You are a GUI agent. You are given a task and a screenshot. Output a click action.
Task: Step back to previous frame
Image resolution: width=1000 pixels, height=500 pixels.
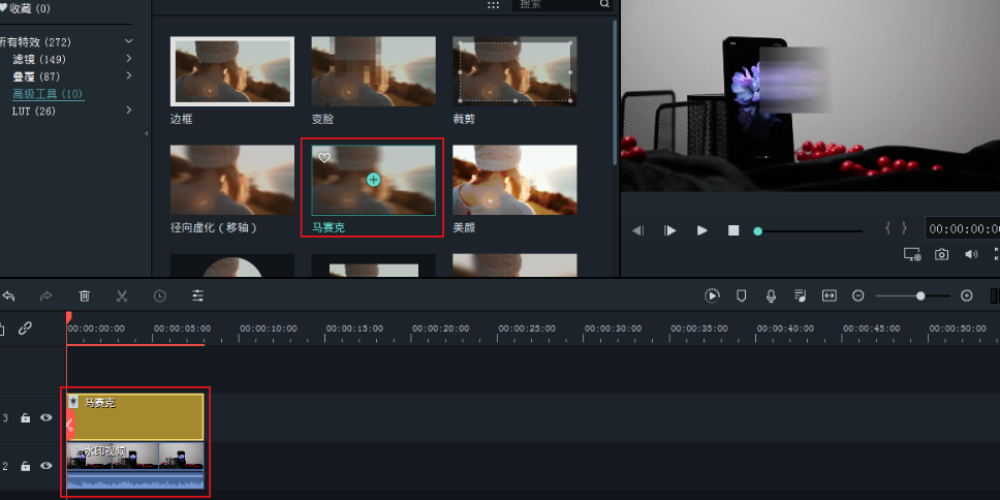pos(638,231)
